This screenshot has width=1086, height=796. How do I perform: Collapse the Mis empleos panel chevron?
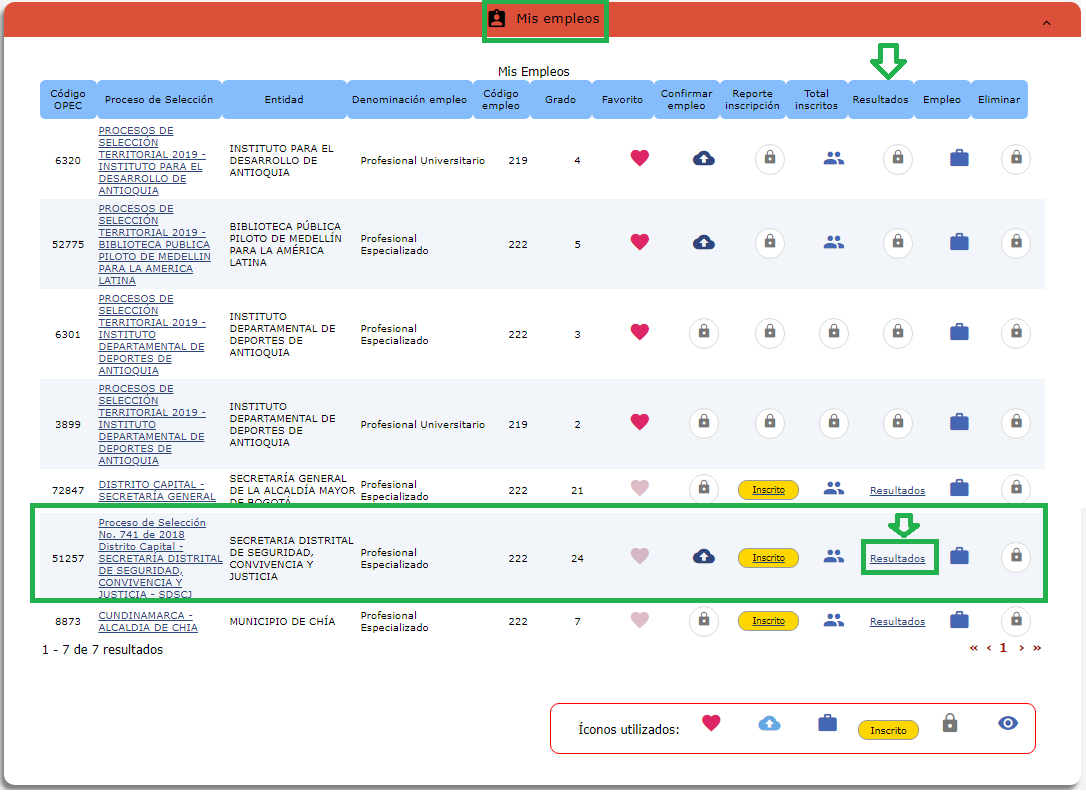pyautogui.click(x=1046, y=22)
